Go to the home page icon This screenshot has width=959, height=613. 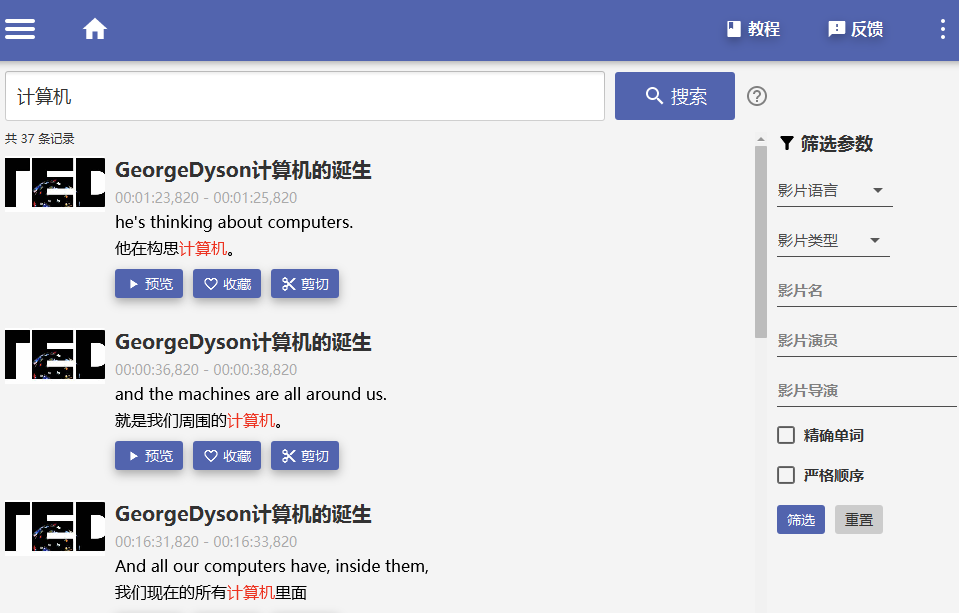point(95,29)
